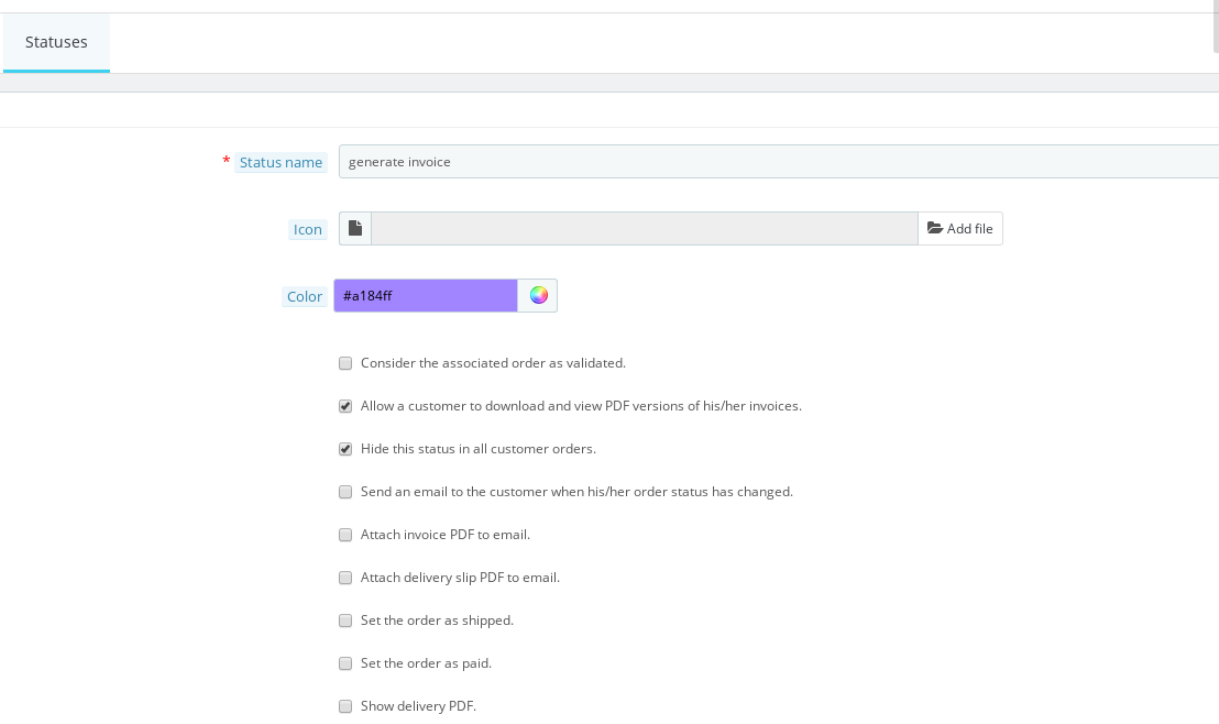Click the purple #a184ff color field

426,295
